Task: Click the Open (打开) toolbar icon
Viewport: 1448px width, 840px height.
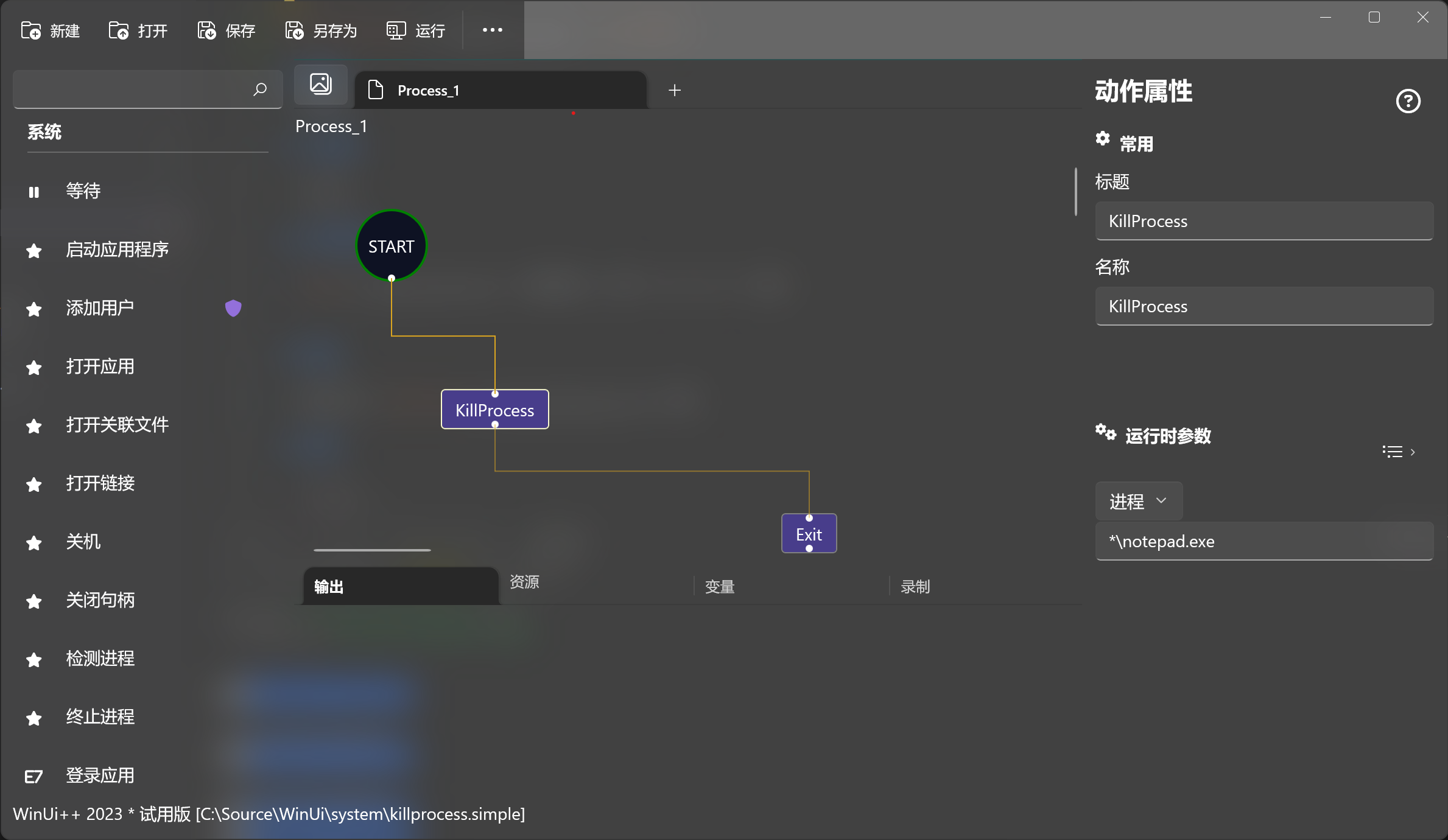Action: pyautogui.click(x=118, y=30)
